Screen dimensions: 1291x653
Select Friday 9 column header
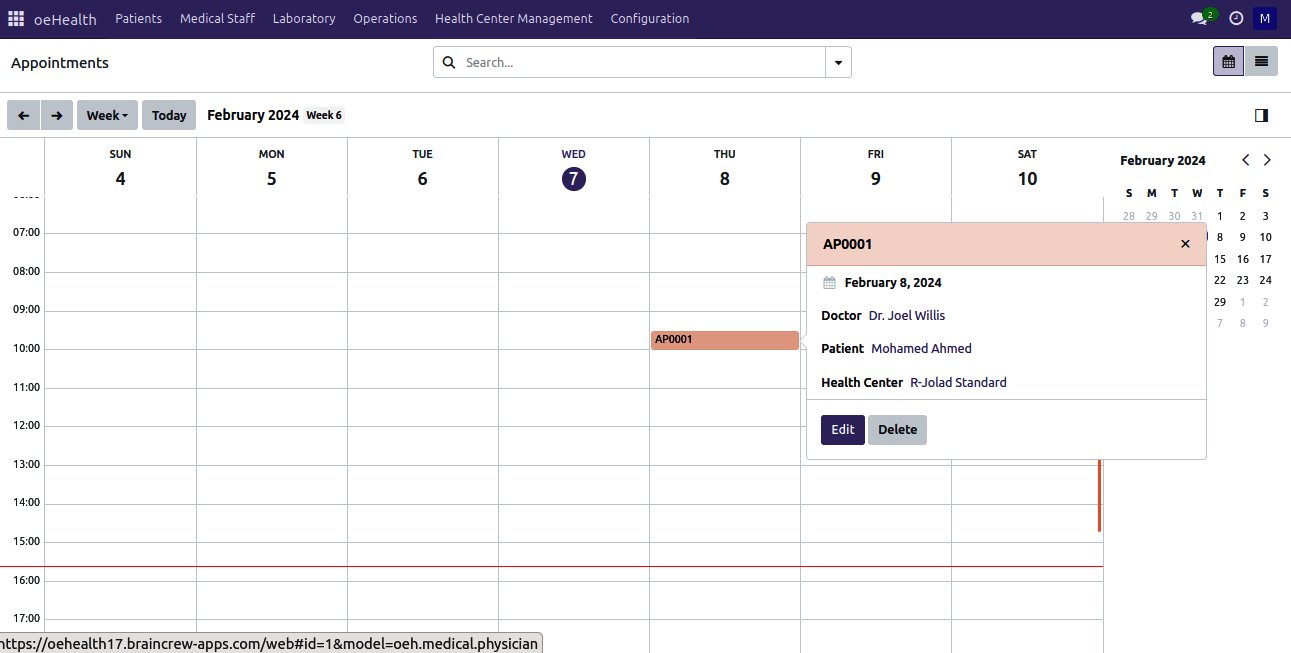(875, 168)
